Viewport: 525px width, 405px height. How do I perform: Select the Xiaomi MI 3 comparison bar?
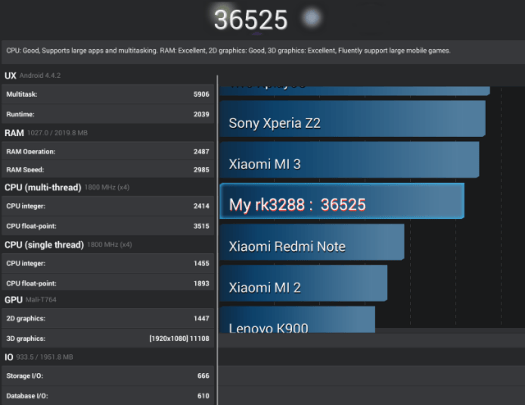pyautogui.click(x=349, y=160)
